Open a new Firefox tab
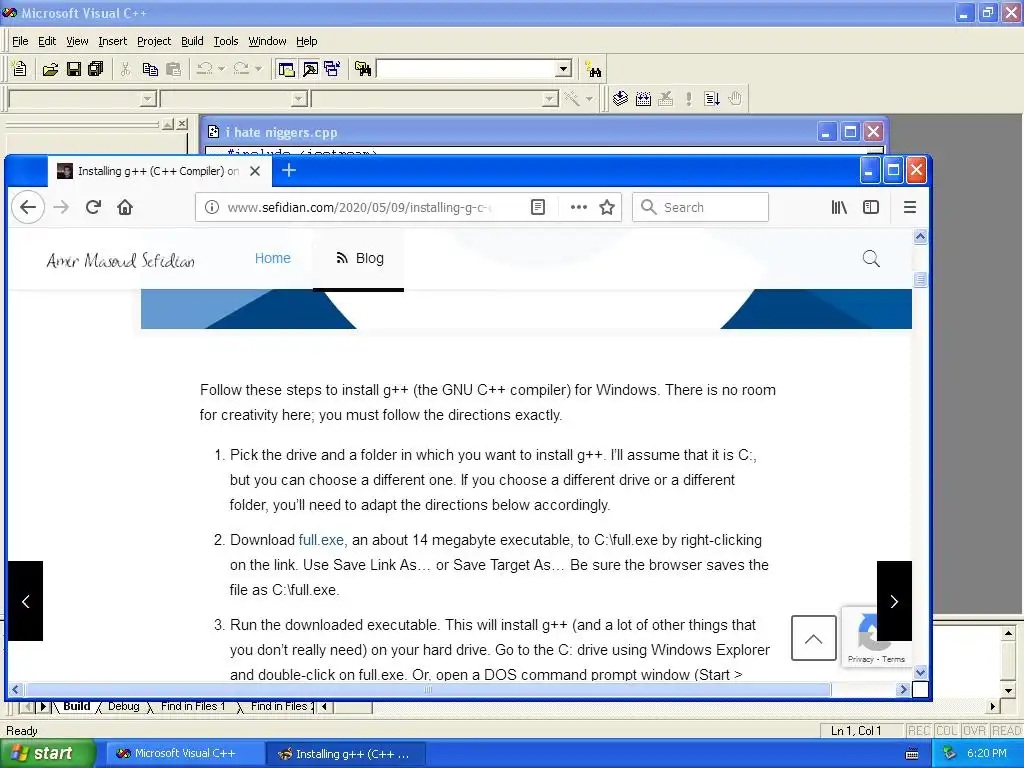1024x768 pixels. (289, 170)
